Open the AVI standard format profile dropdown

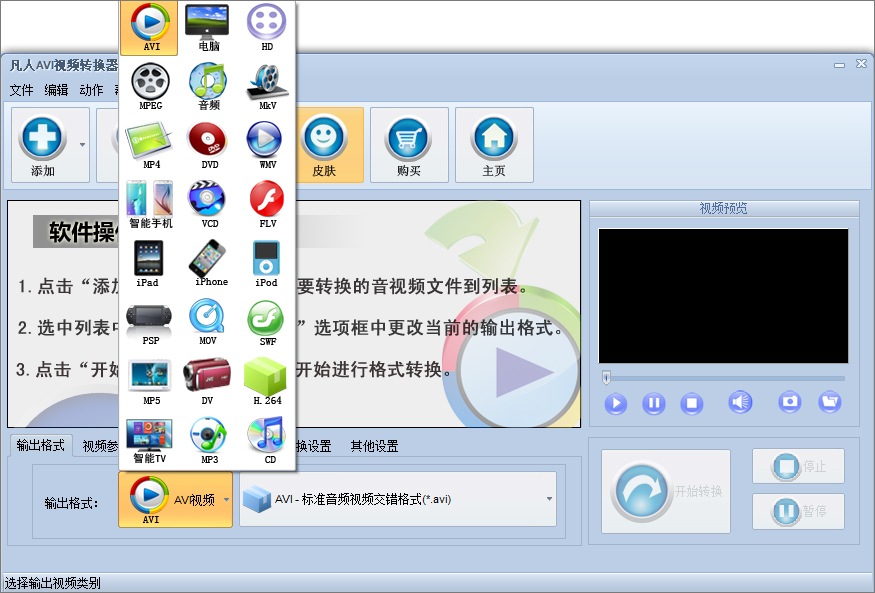[x=398, y=499]
